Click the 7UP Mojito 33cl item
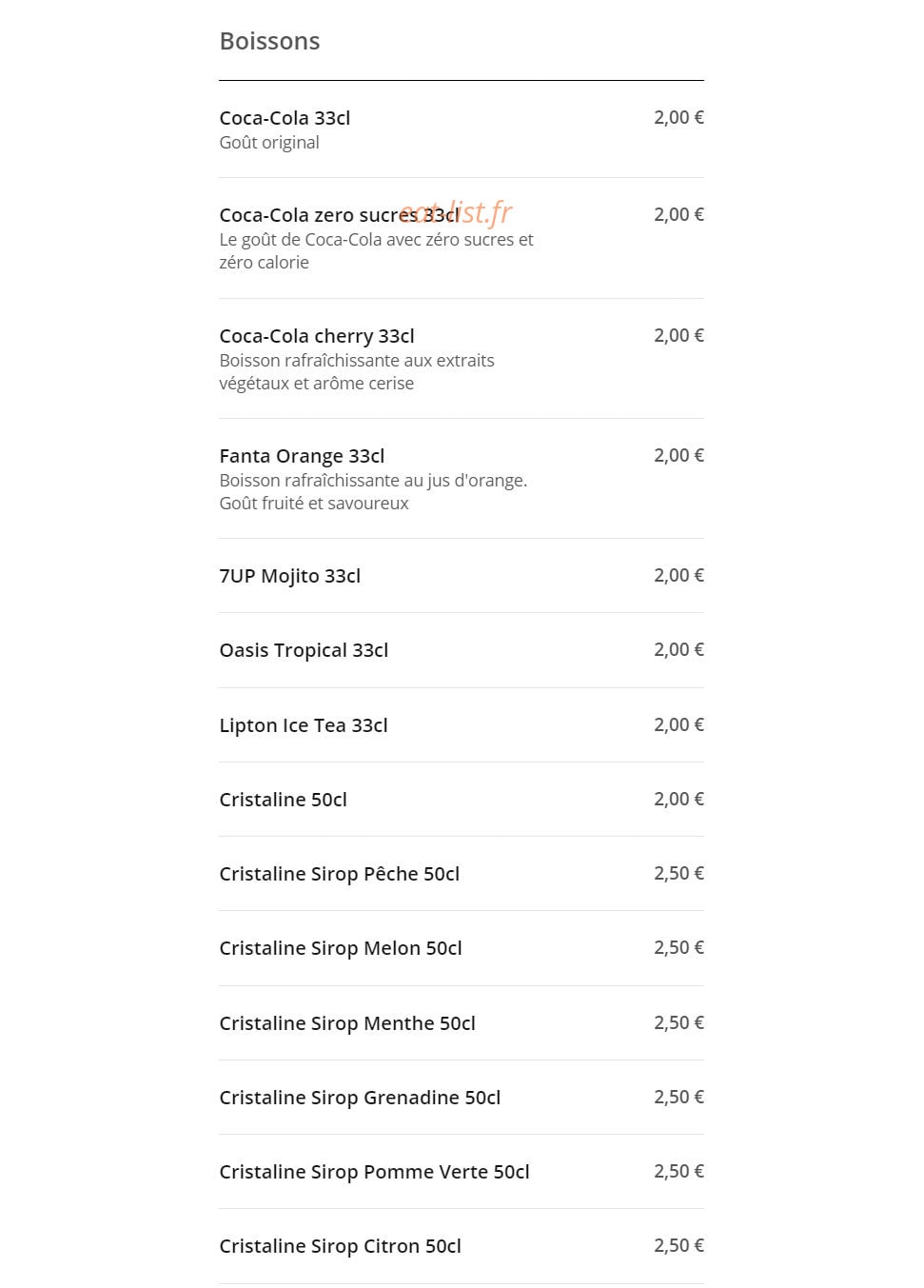 [462, 576]
